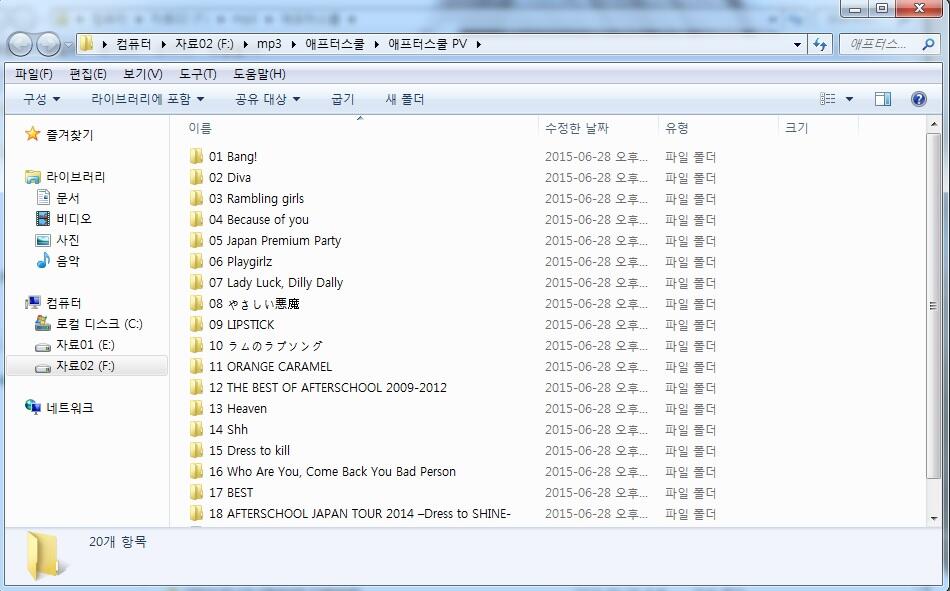Click folder icon of 05 Japan Premium Party
Viewport: 950px width, 591px height.
click(x=196, y=241)
